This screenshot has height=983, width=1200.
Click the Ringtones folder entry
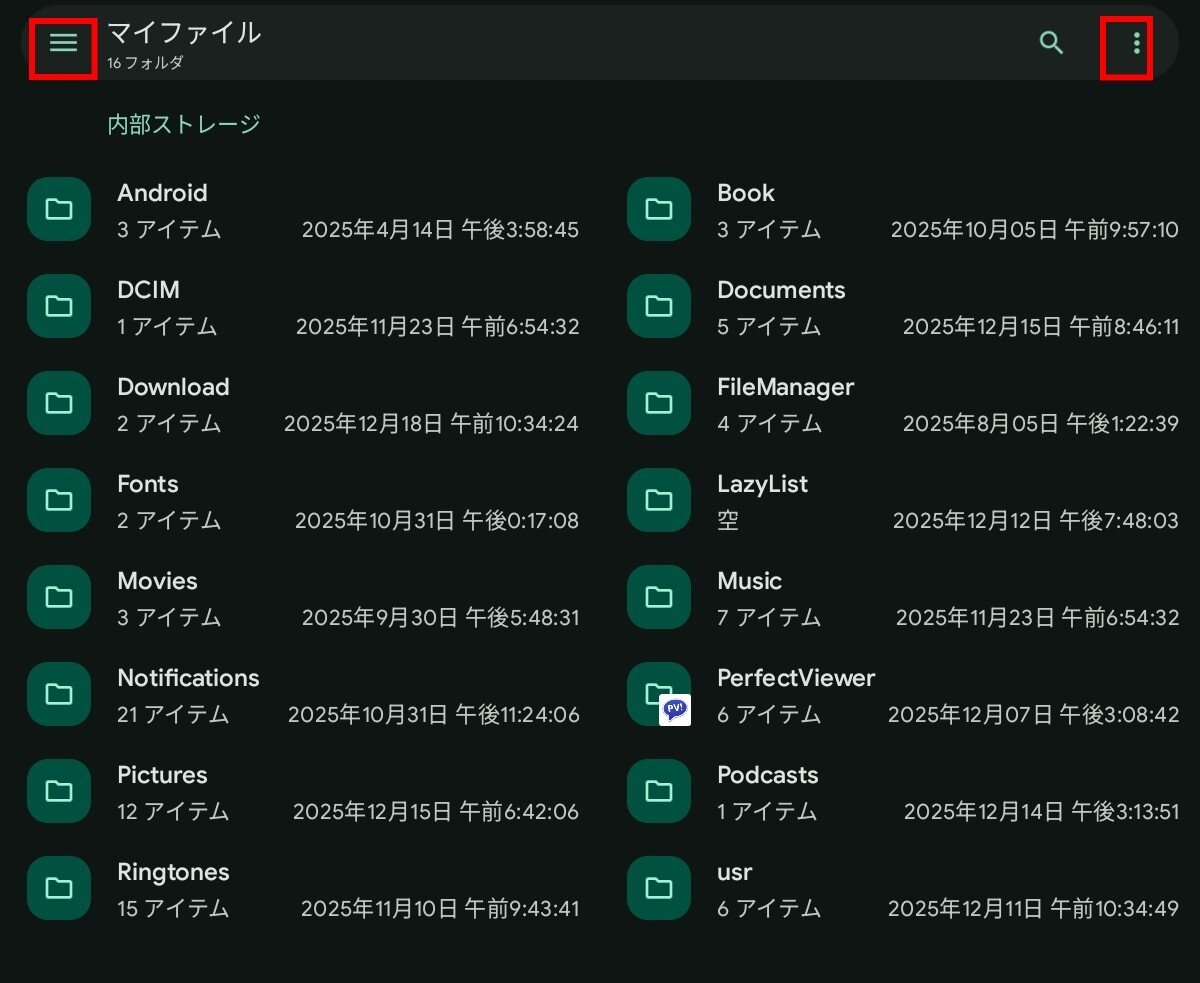click(173, 872)
